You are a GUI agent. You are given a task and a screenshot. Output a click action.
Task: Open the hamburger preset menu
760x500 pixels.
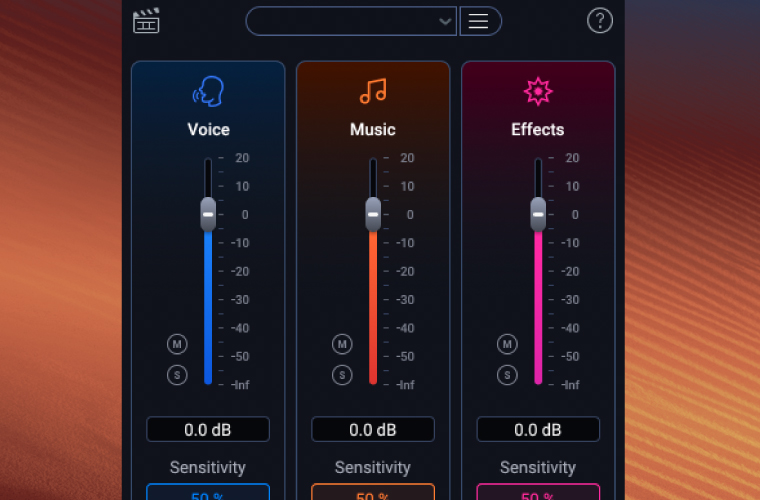[479, 21]
